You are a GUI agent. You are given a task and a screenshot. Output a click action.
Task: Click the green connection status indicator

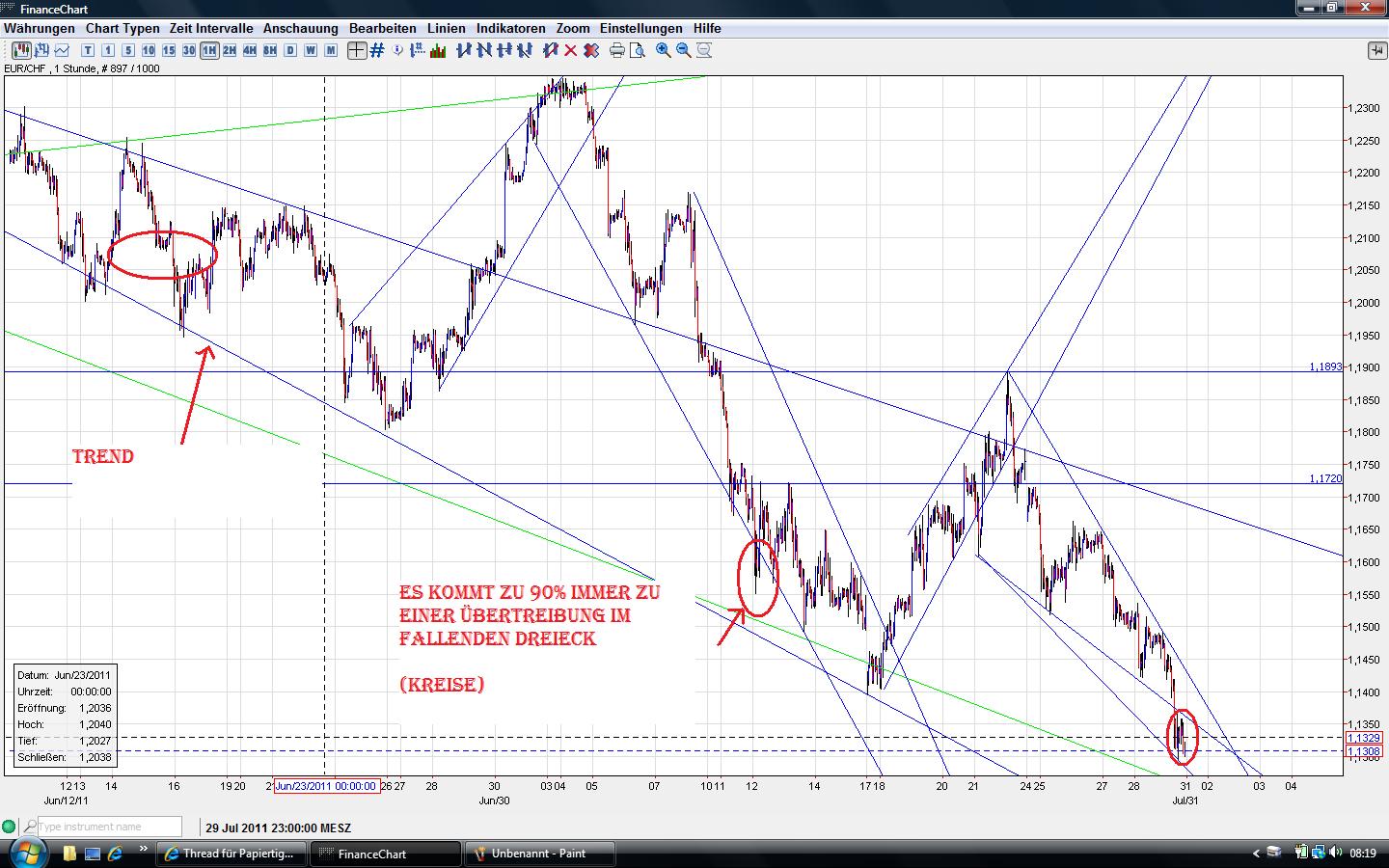pyautogui.click(x=10, y=827)
